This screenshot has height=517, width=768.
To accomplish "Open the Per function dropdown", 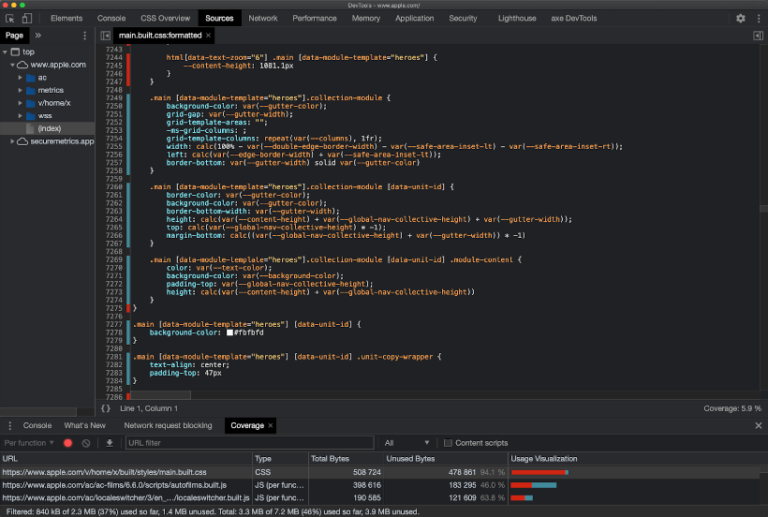I will pyautogui.click(x=28, y=443).
